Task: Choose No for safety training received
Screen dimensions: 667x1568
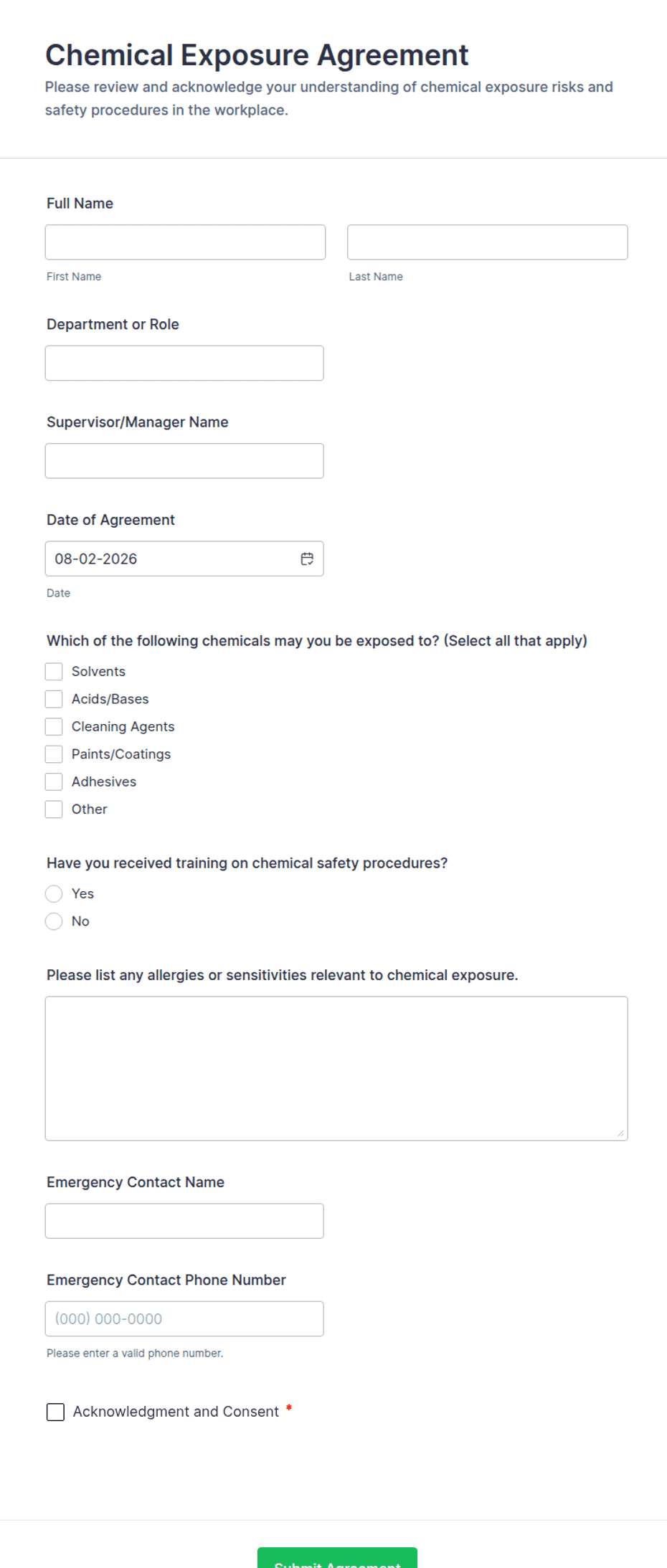Action: coord(54,921)
